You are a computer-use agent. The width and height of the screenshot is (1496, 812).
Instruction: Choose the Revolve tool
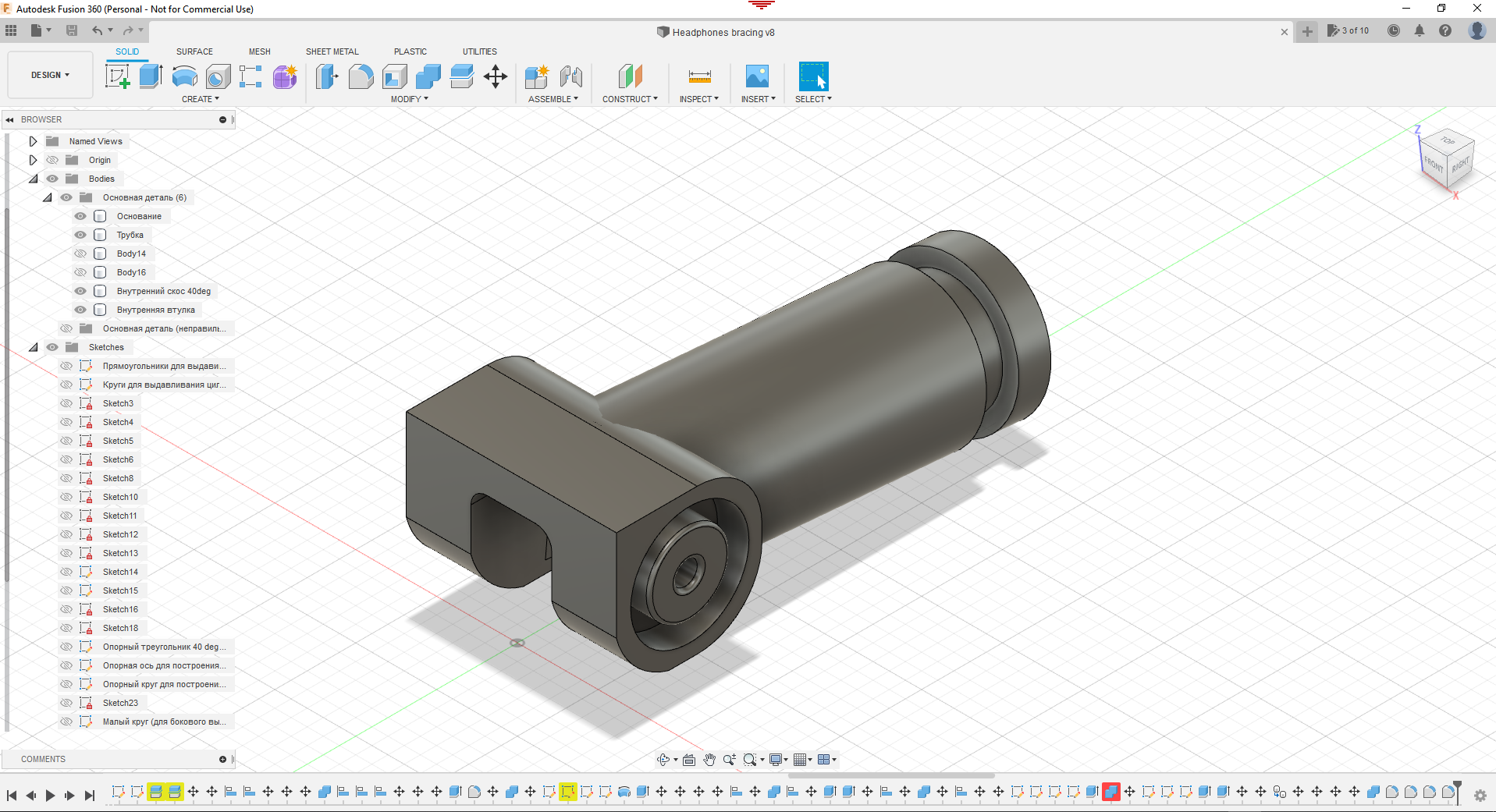point(185,76)
